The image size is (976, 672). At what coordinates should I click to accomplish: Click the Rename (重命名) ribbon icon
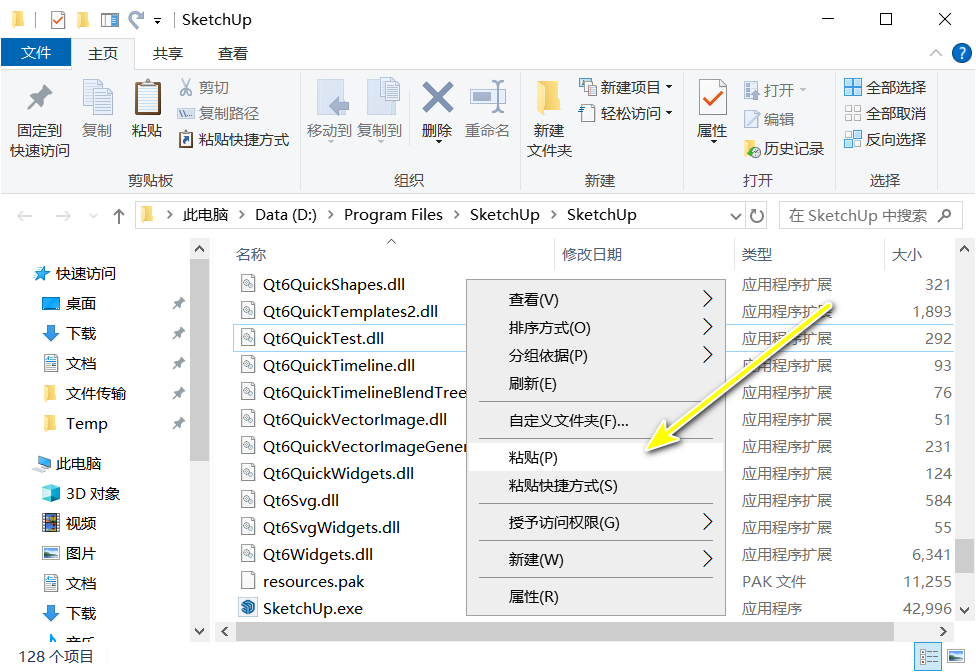[x=487, y=97]
